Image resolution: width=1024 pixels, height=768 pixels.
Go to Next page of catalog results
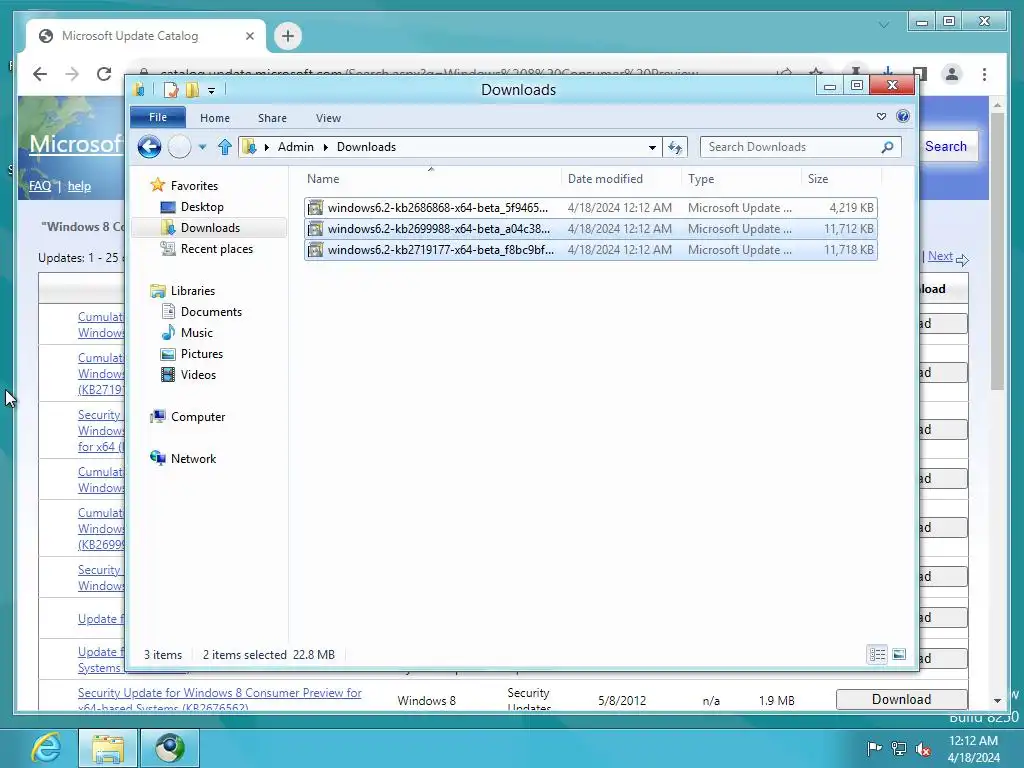(940, 256)
